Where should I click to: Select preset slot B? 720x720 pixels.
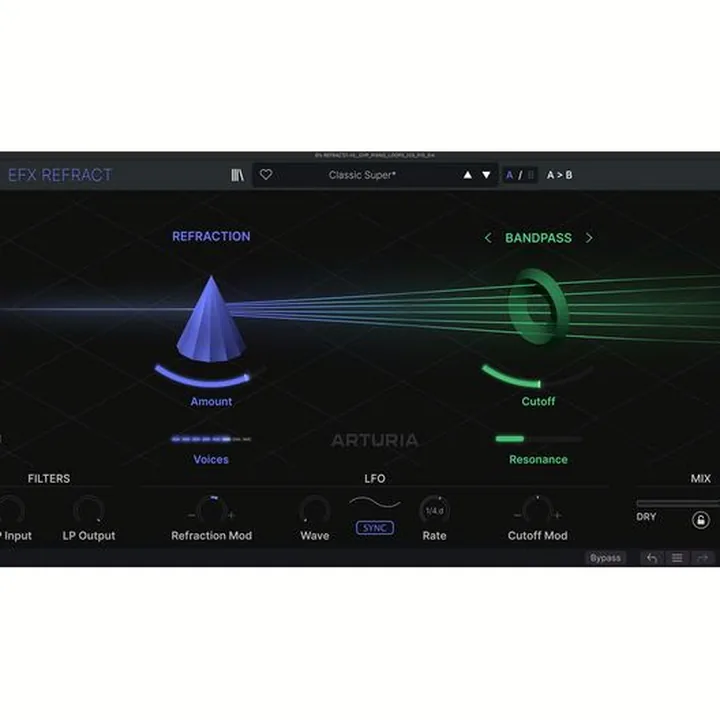click(531, 175)
